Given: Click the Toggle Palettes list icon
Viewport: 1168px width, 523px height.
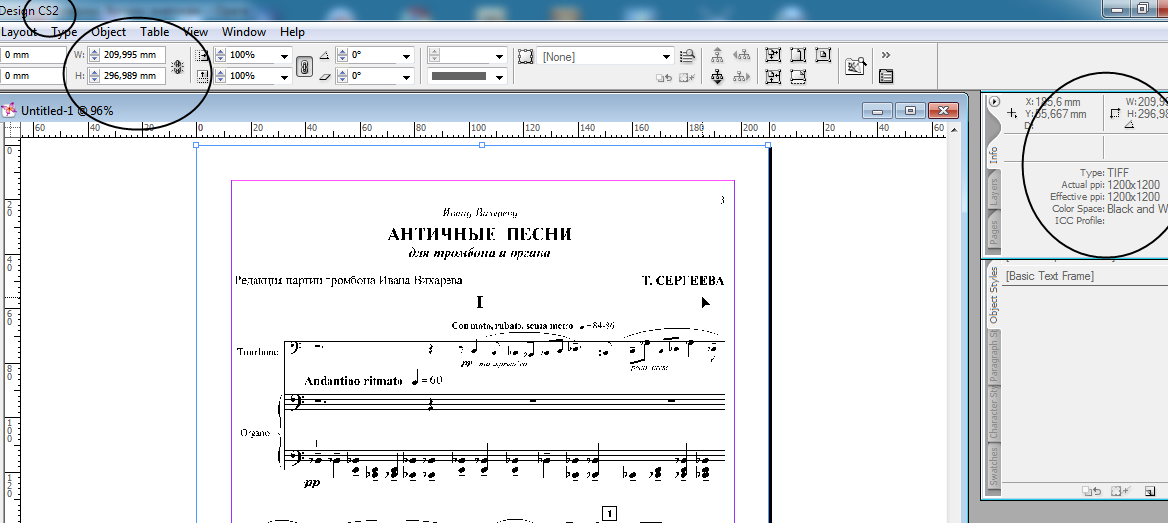Looking at the screenshot, I should (x=886, y=76).
